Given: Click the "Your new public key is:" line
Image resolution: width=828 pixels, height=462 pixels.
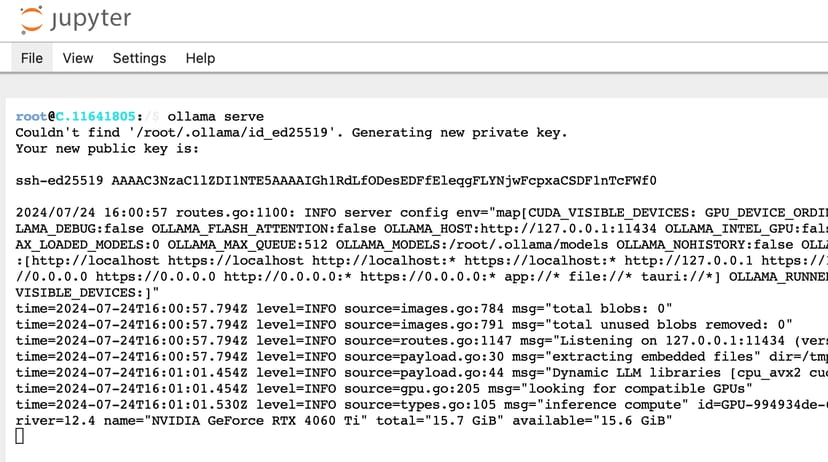Looking at the screenshot, I should [x=107, y=149].
